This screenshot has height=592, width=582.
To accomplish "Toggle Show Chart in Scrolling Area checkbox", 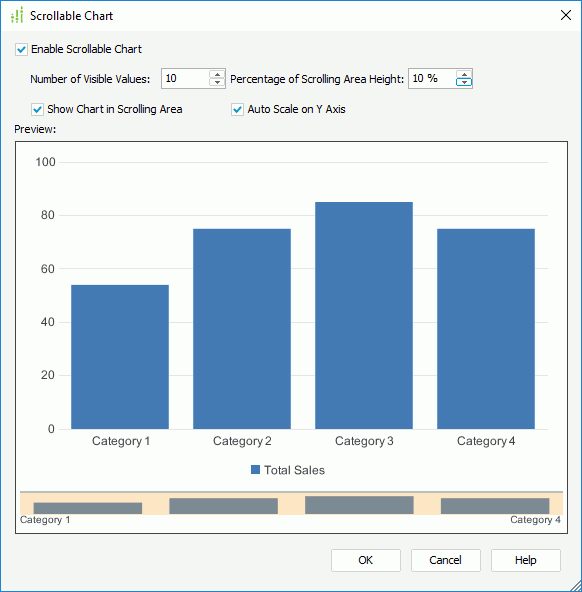I will (37, 109).
